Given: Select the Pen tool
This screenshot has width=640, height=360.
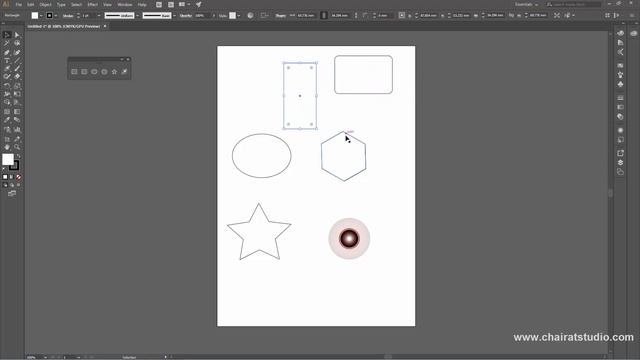Looking at the screenshot, I should (x=7, y=52).
